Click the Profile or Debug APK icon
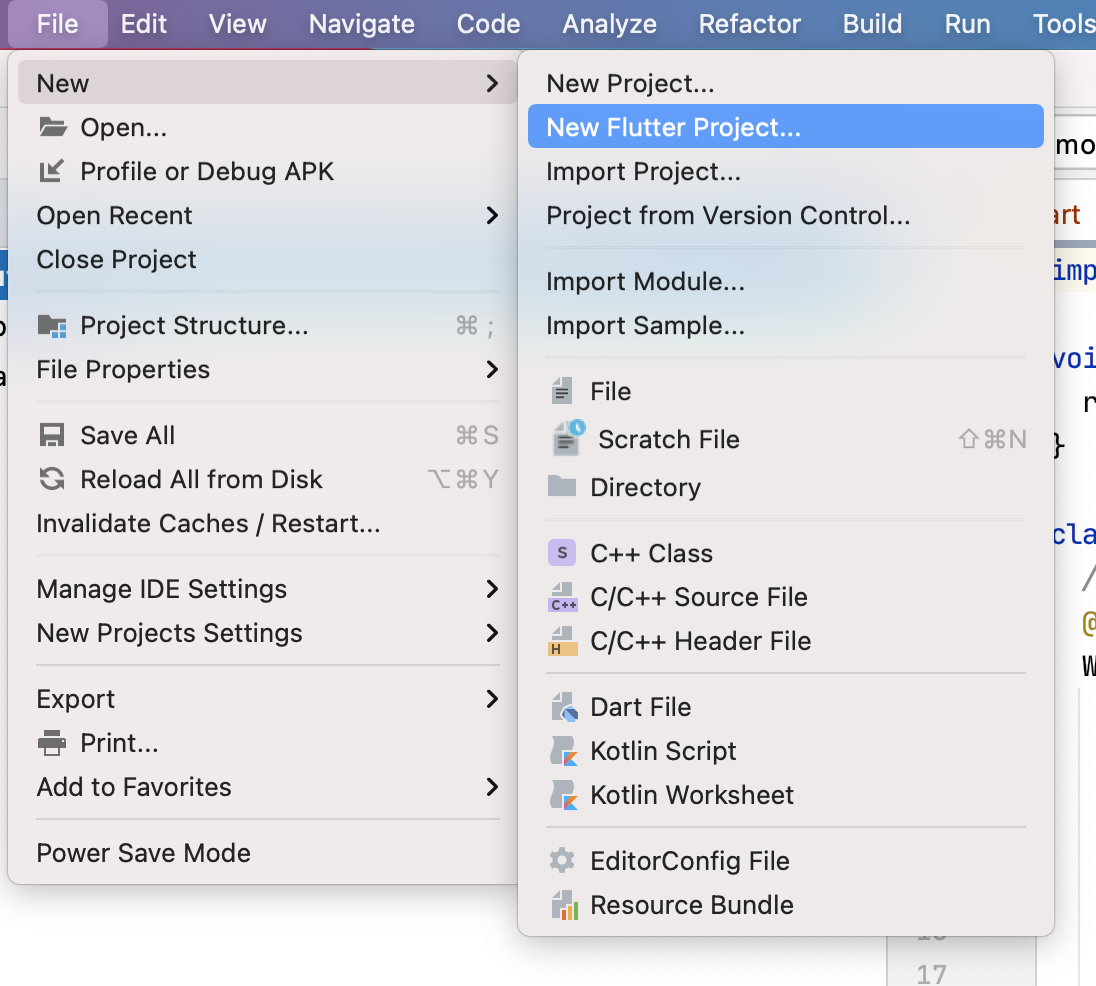The width and height of the screenshot is (1096, 986). [51, 171]
